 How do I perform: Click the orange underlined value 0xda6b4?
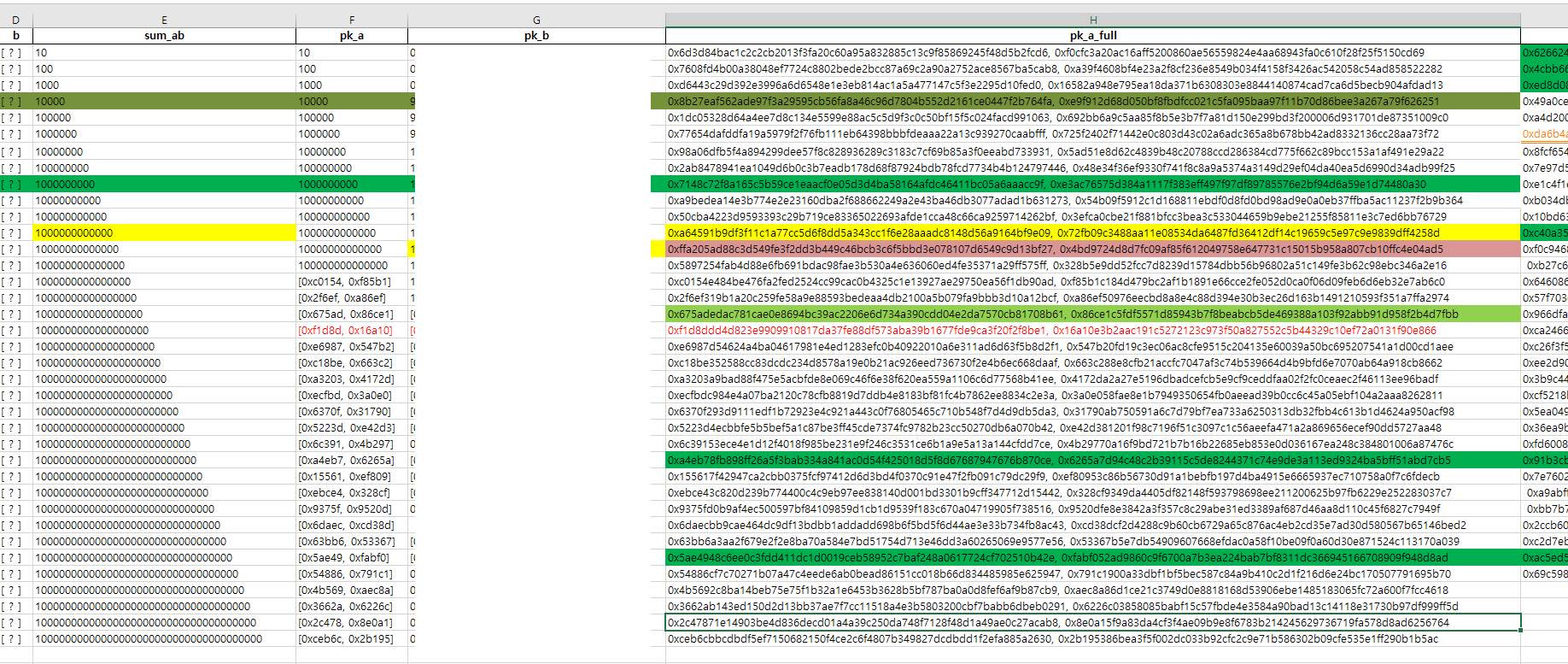coord(1544,134)
